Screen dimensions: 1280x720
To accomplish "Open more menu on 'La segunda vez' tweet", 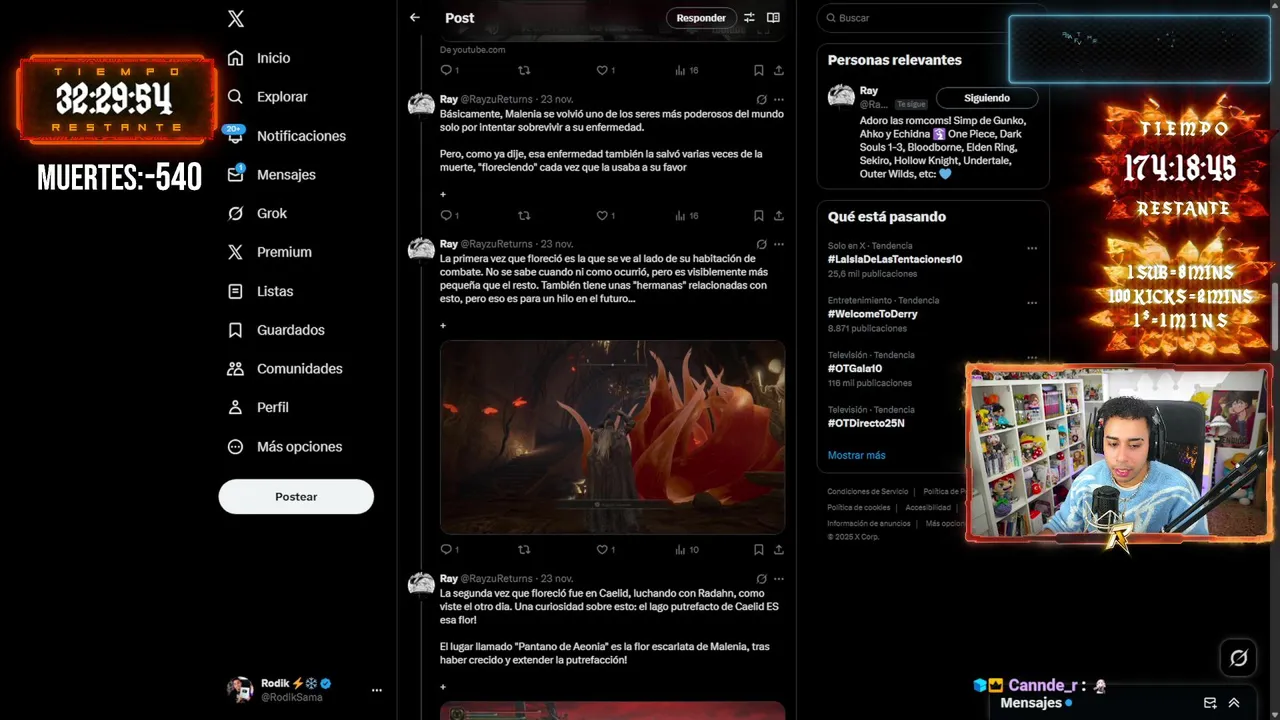I will pos(779,579).
